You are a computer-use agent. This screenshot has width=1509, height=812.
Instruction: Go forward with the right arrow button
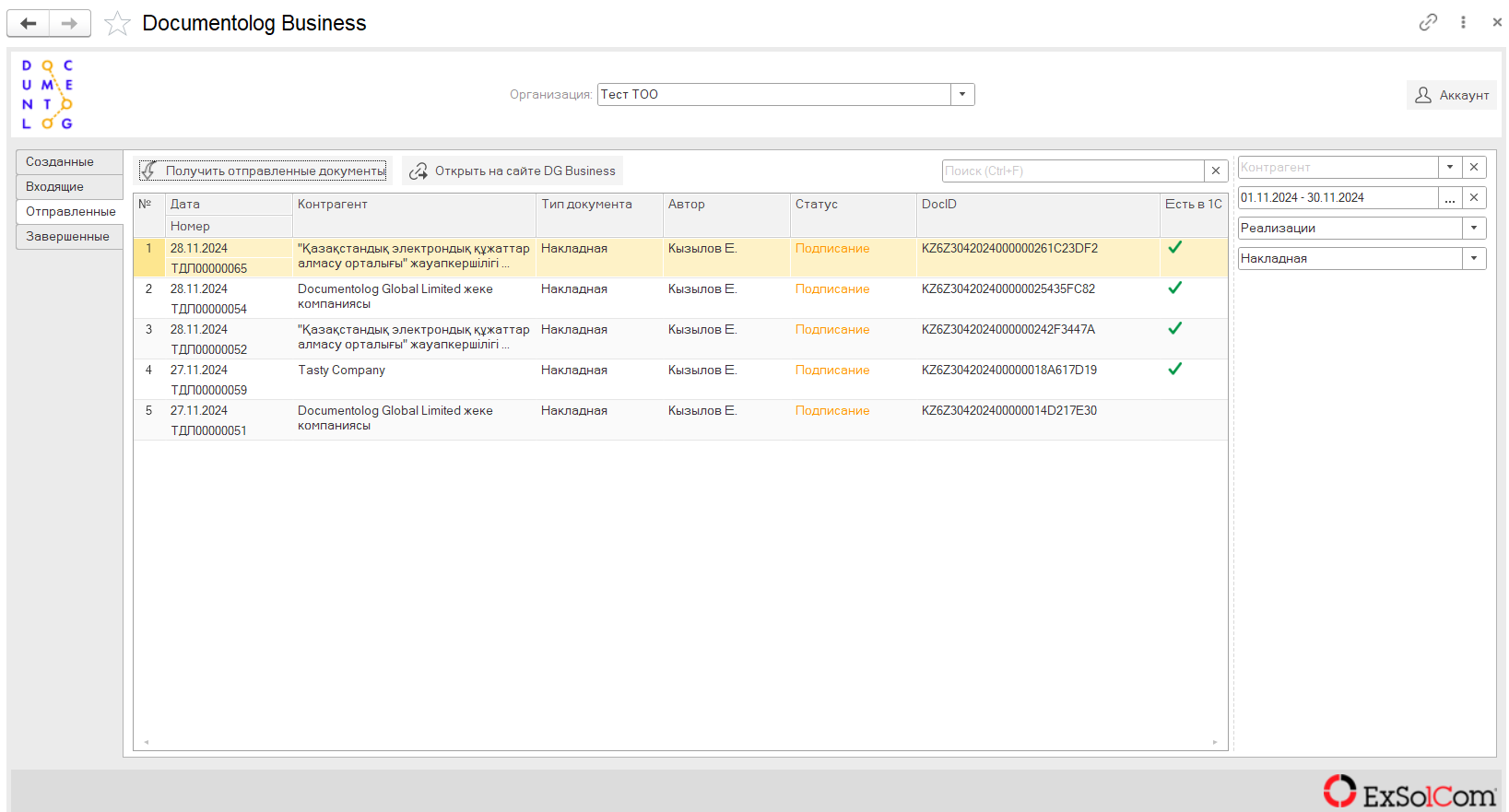[70, 23]
